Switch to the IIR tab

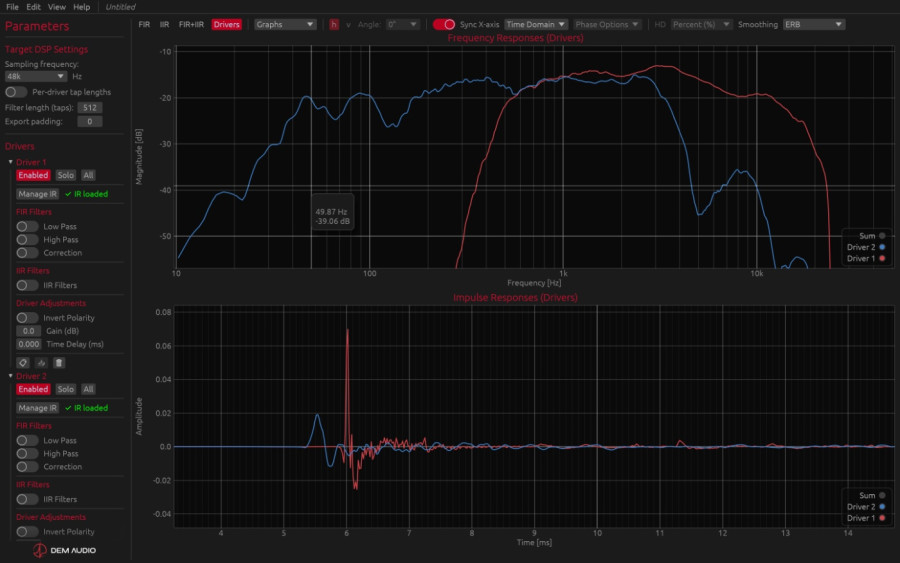pyautogui.click(x=164, y=25)
